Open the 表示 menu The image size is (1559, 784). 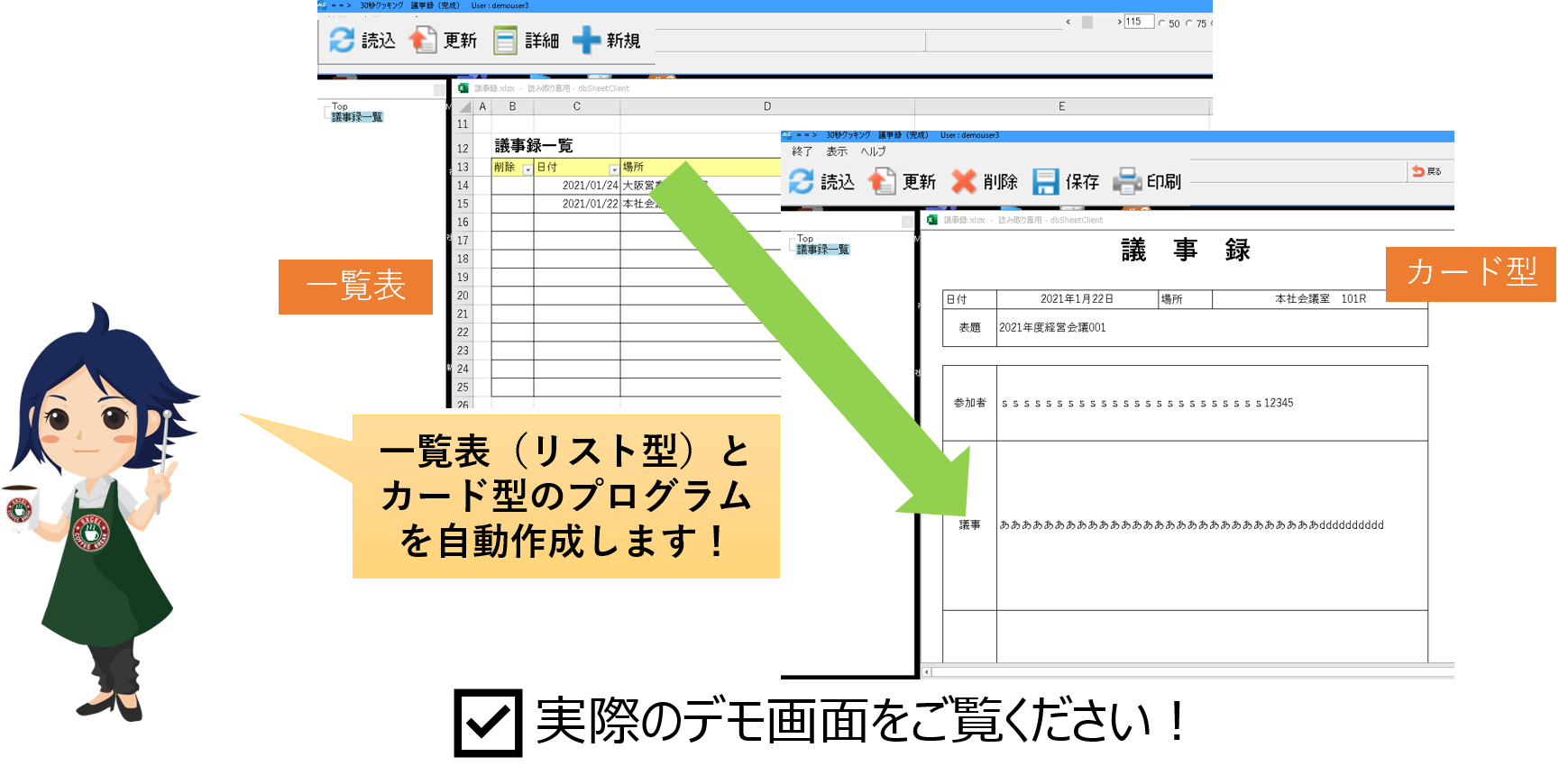(x=837, y=151)
